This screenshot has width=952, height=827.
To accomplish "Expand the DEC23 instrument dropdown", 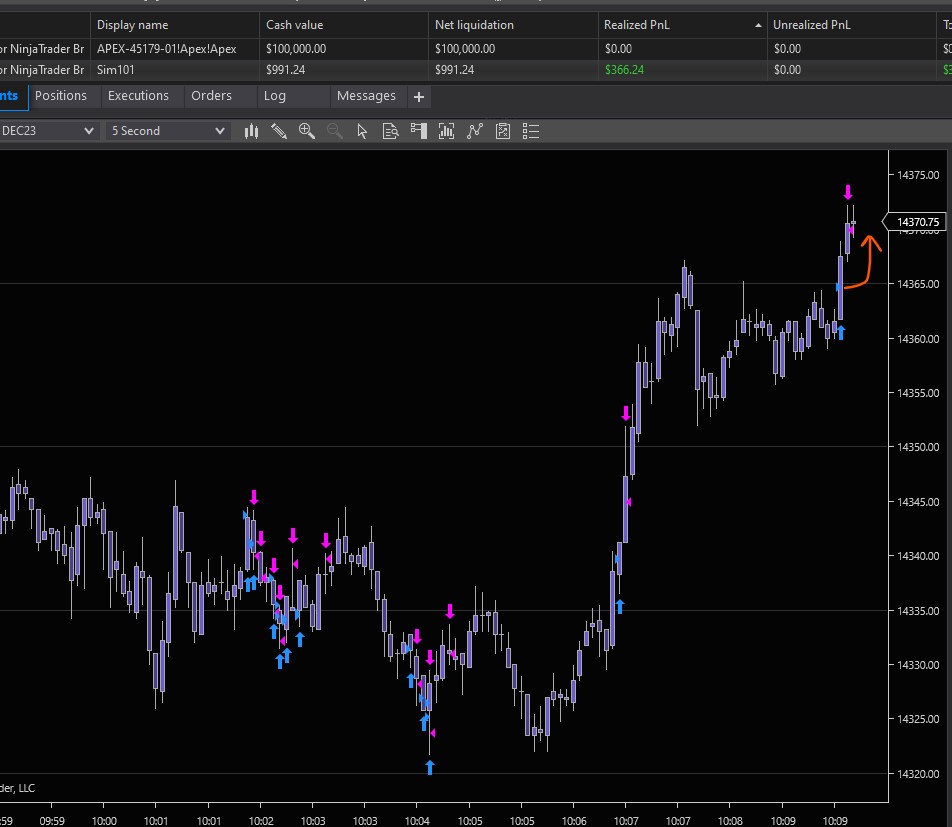I will 88,131.
